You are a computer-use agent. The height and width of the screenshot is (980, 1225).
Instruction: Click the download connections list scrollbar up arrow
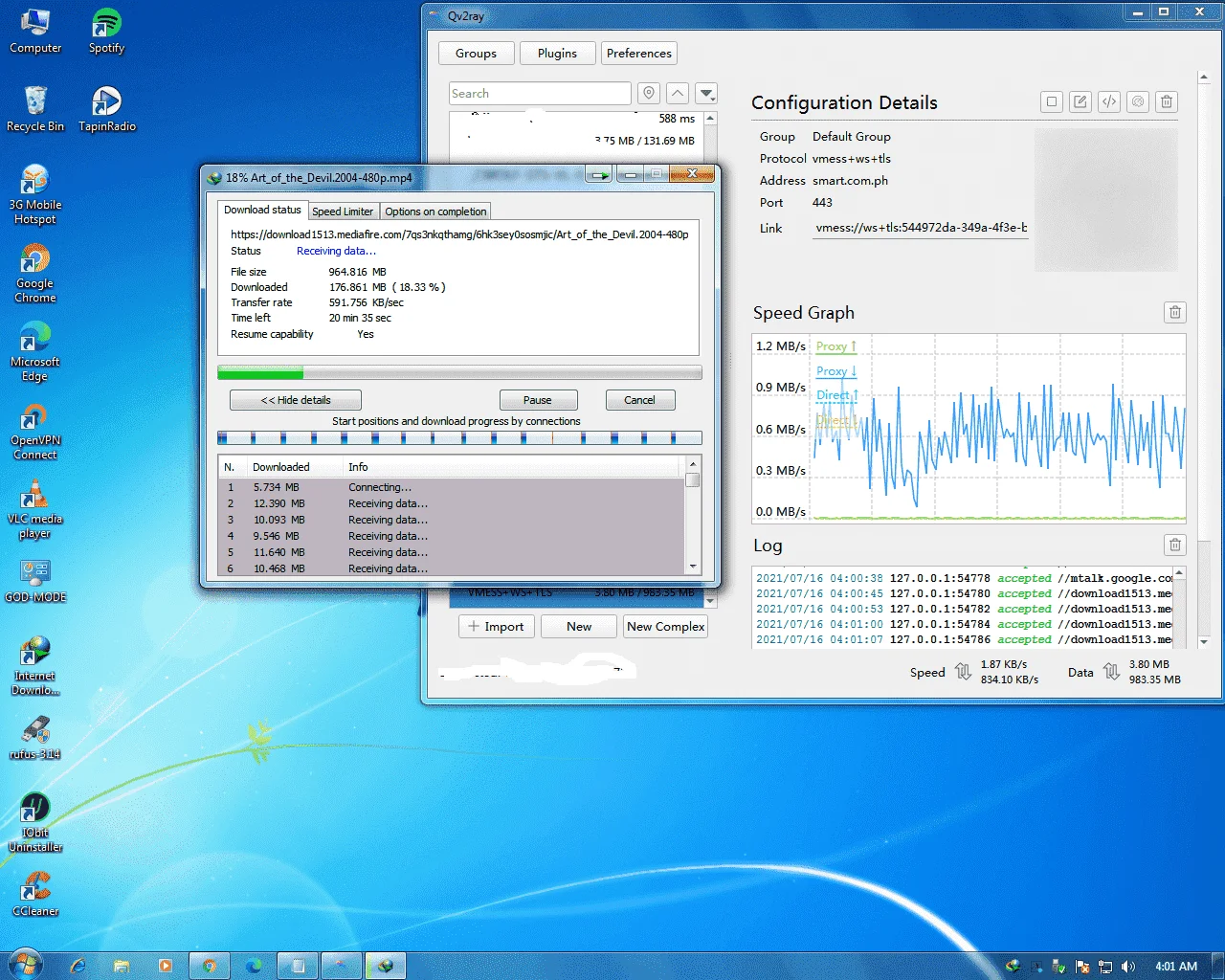(x=693, y=465)
